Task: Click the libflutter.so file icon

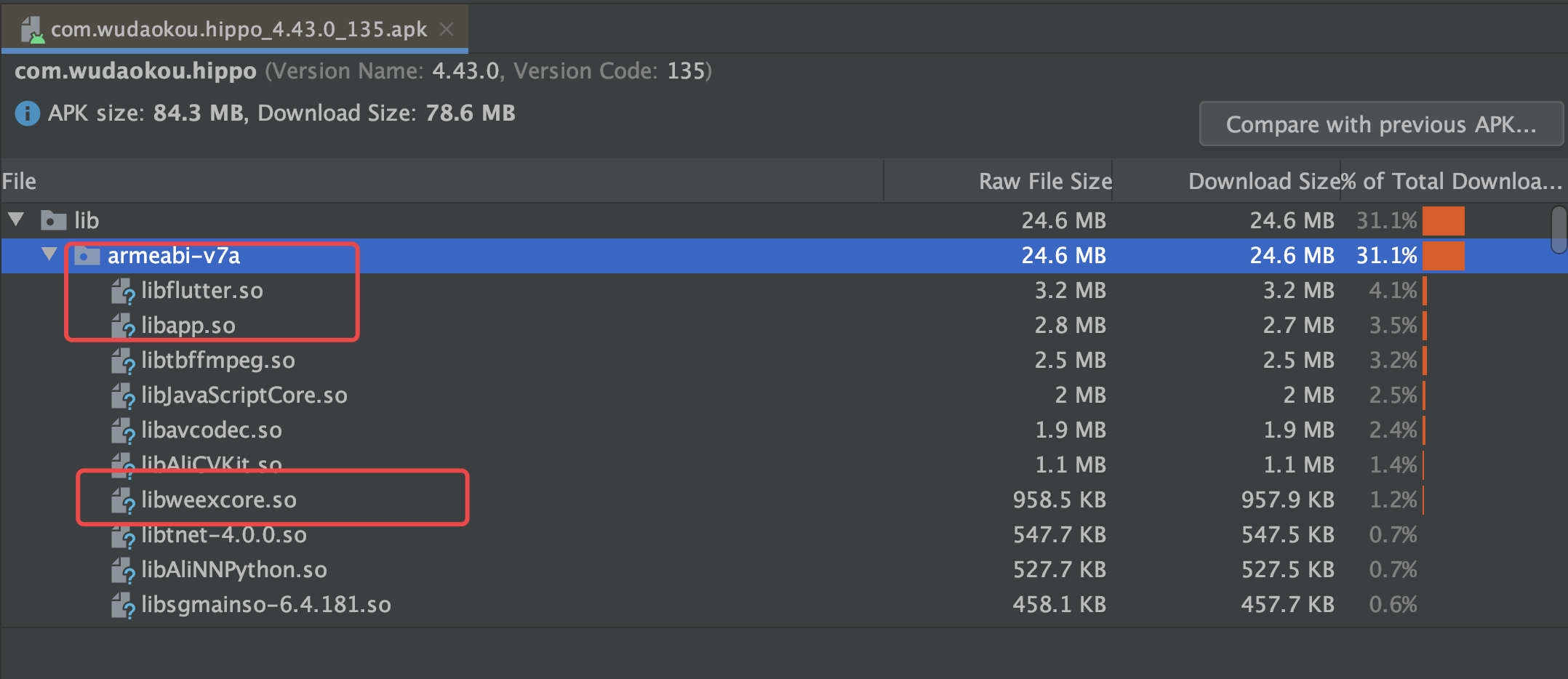Action: point(123,292)
